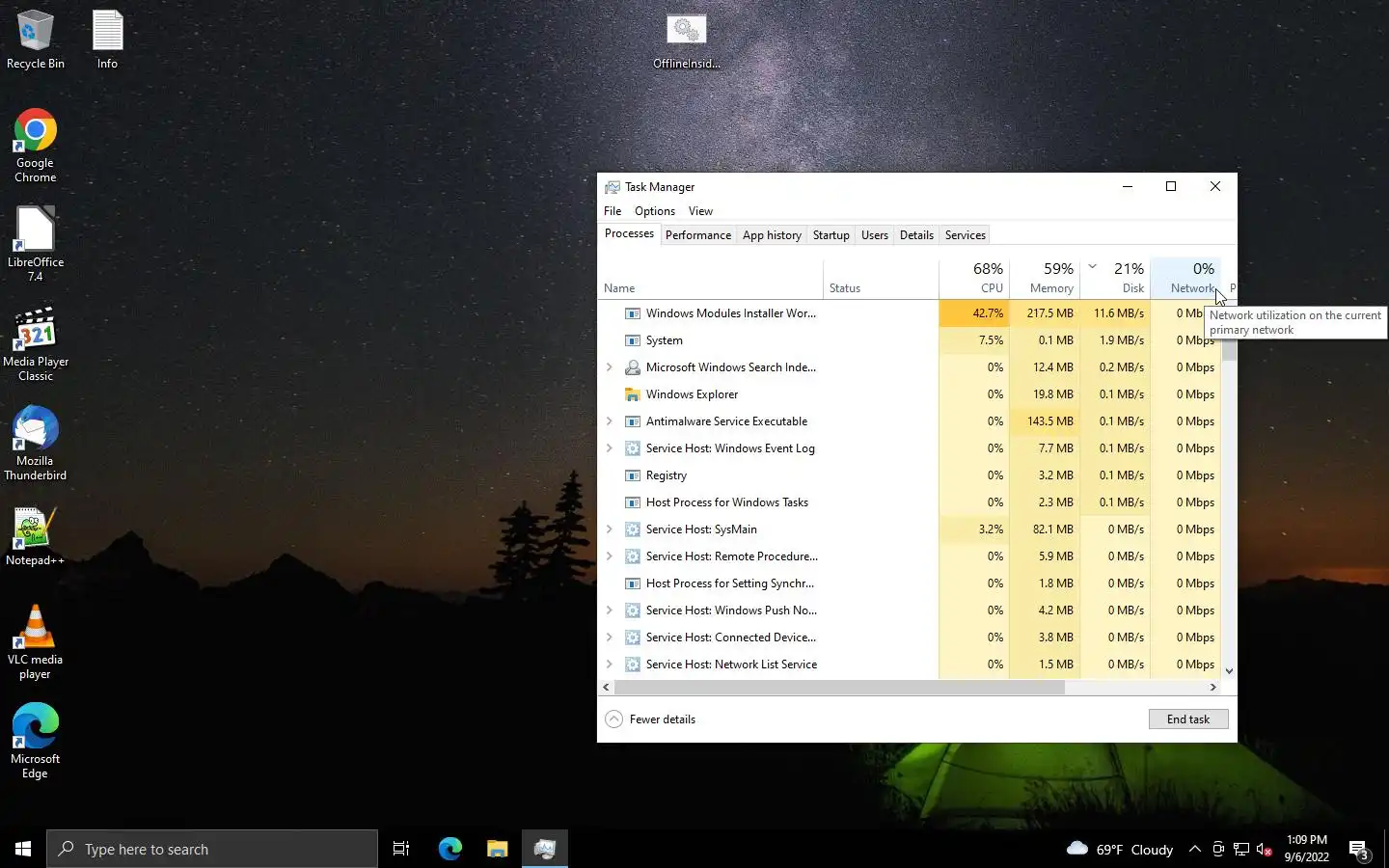Image resolution: width=1389 pixels, height=868 pixels.
Task: Switch to the App history tab
Action: coord(772,235)
